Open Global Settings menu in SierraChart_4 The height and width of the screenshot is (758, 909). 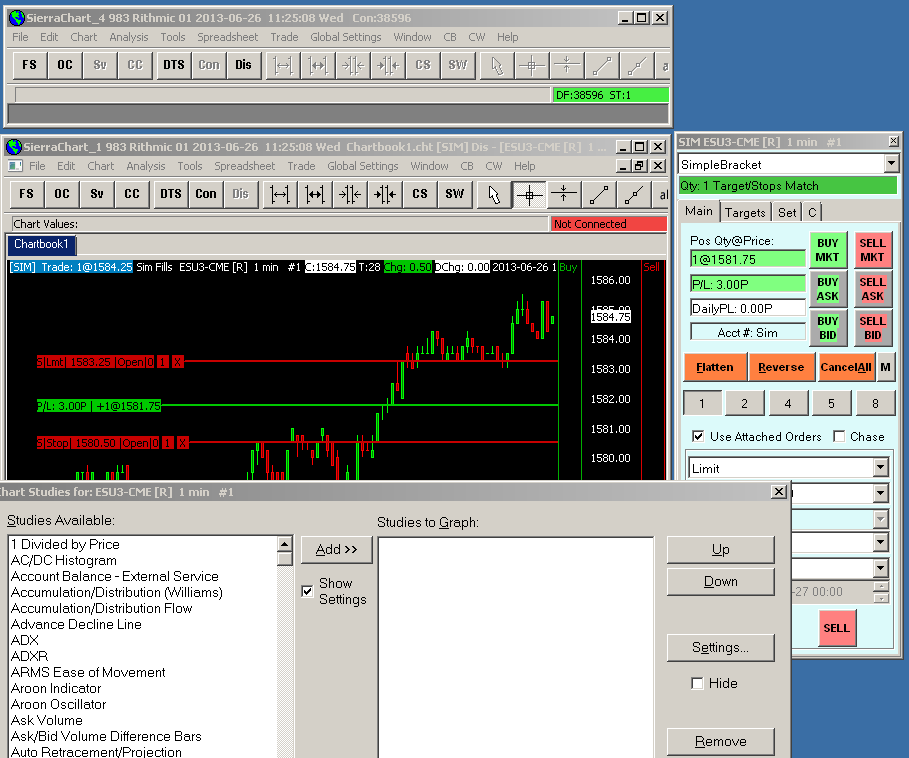tap(346, 37)
